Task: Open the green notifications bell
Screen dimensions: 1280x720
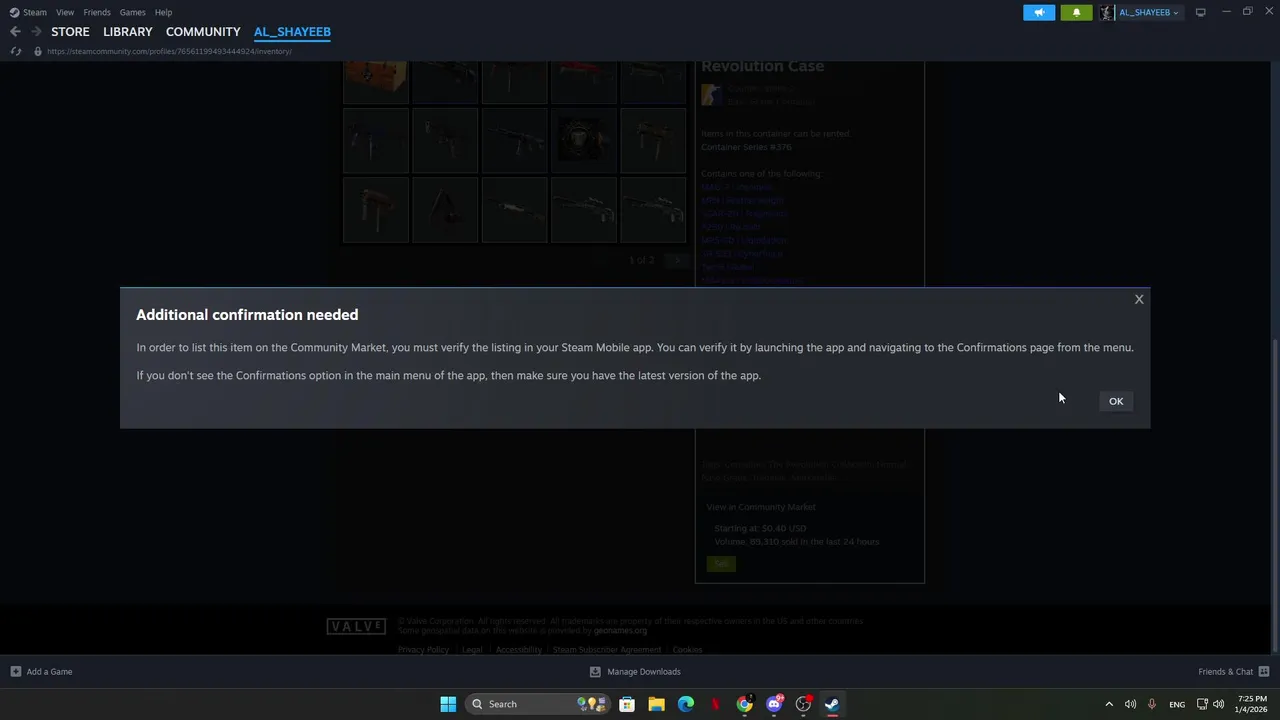Action: [1076, 12]
